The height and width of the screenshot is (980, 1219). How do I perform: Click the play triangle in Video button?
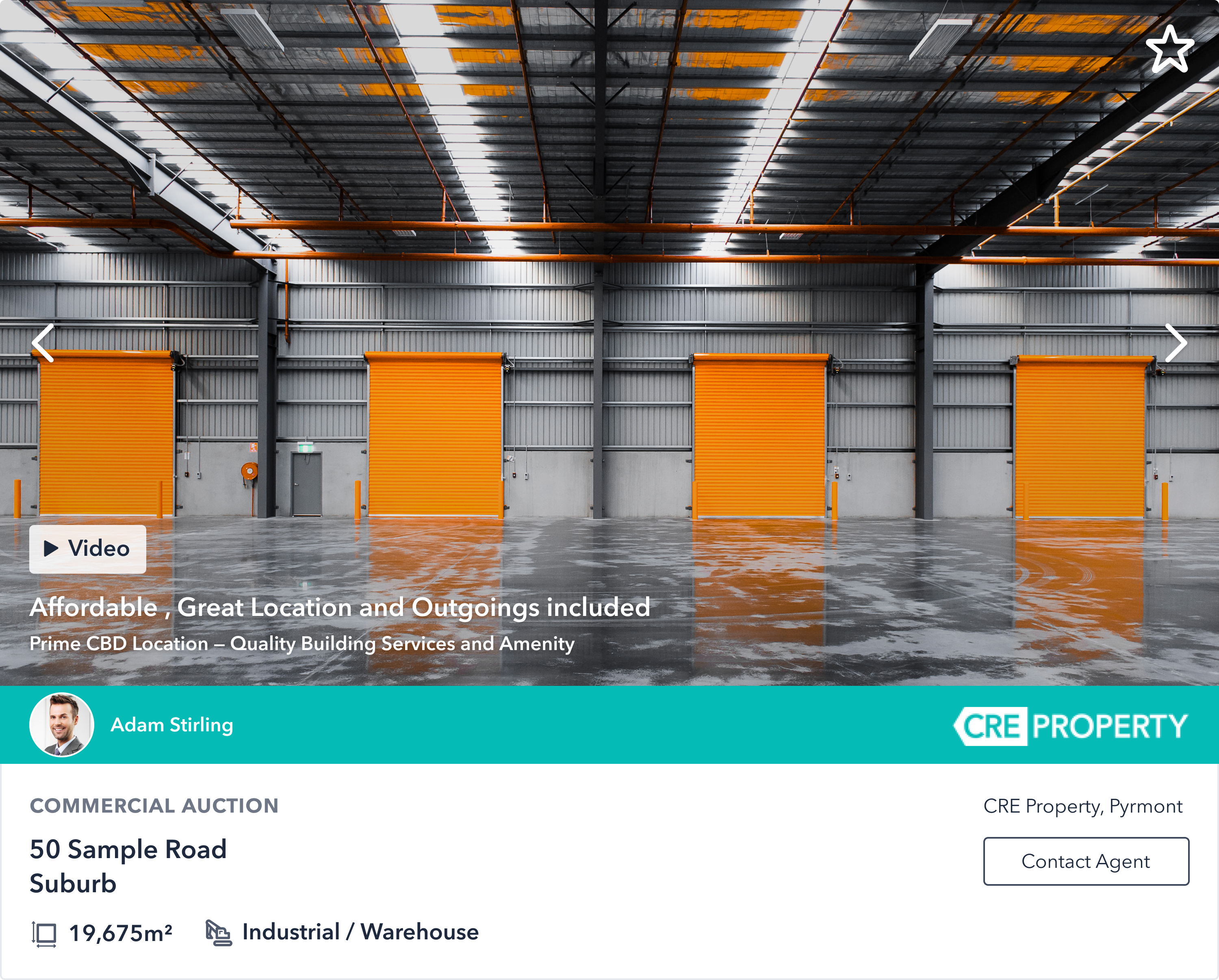51,549
